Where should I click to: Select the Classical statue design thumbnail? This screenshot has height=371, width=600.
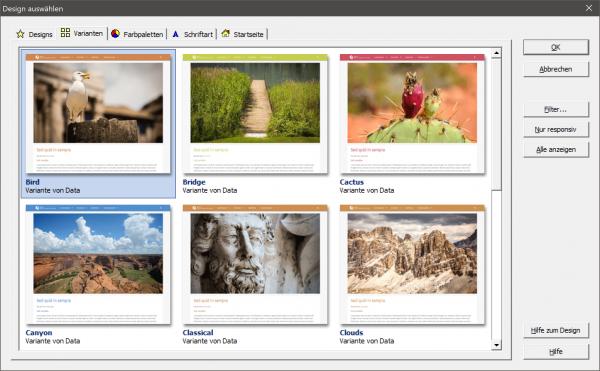point(255,265)
